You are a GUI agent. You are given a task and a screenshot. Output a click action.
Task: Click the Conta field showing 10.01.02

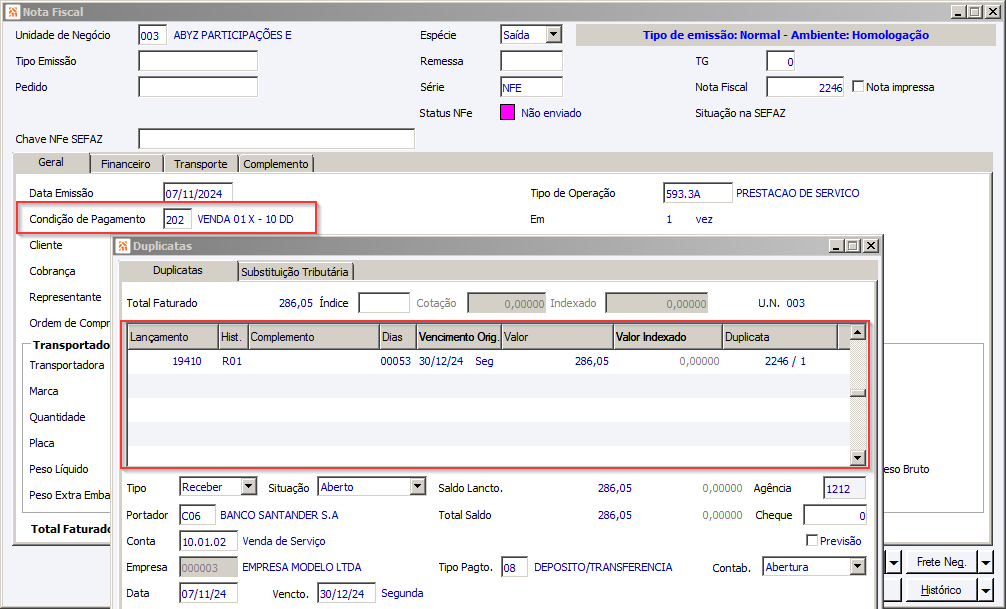tap(209, 541)
